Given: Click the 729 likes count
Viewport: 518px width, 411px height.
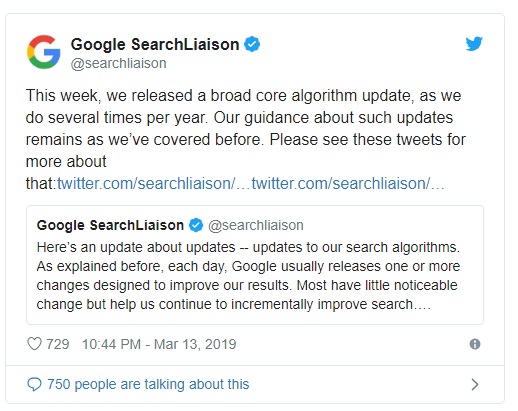Looking at the screenshot, I should [58, 344].
